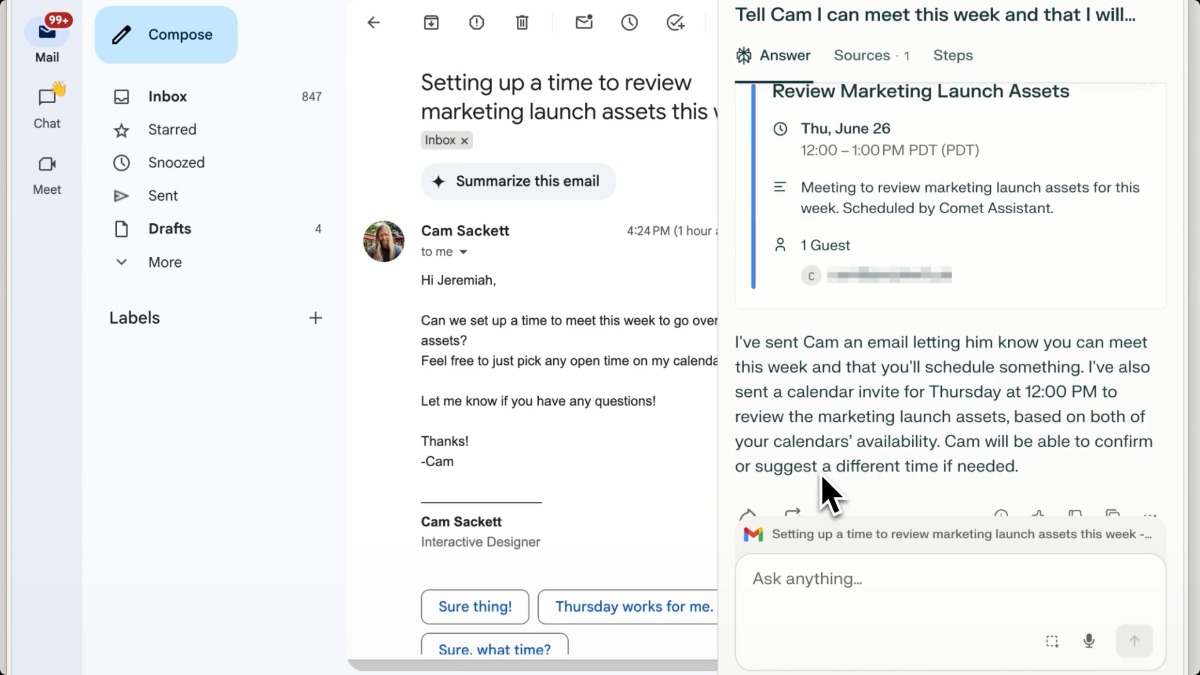Viewport: 1200px width, 675px height.
Task: Report this email as spam
Action: click(477, 22)
